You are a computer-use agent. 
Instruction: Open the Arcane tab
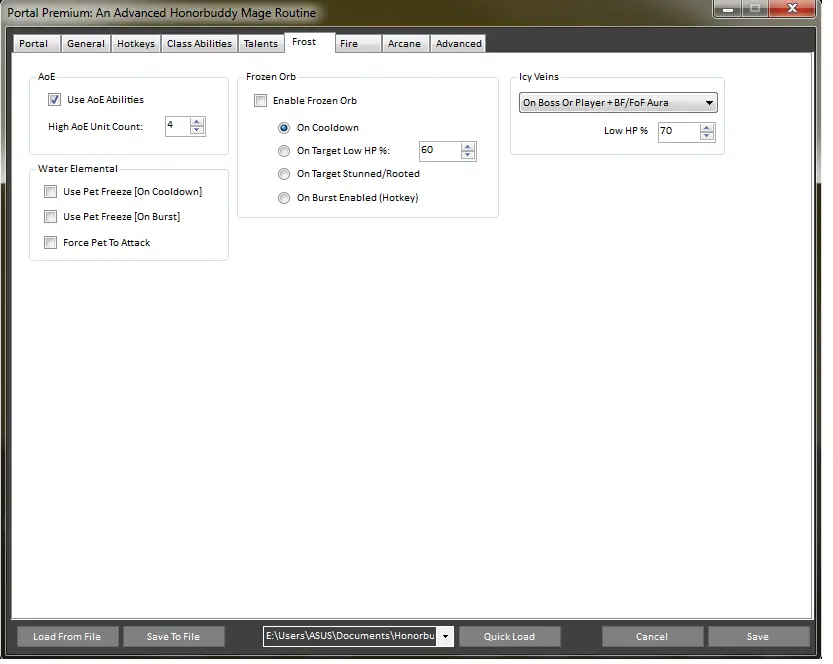(x=404, y=44)
